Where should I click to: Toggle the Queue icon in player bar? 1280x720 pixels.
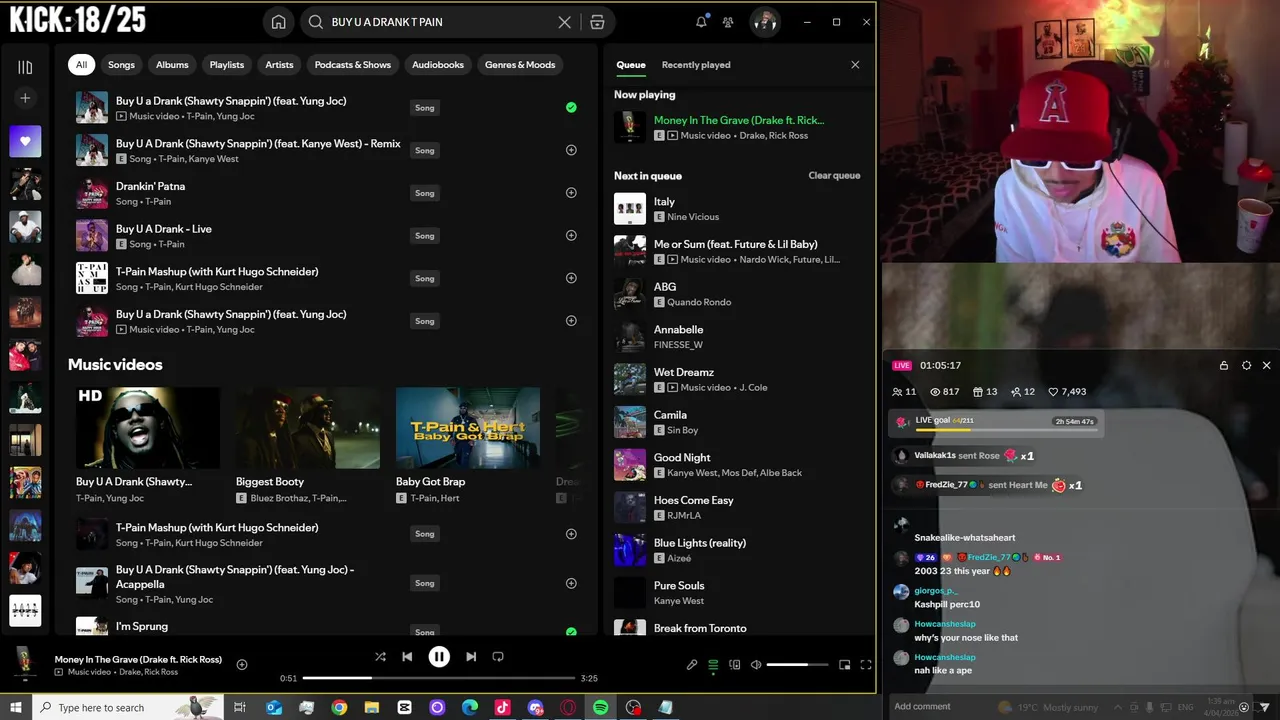(x=713, y=665)
